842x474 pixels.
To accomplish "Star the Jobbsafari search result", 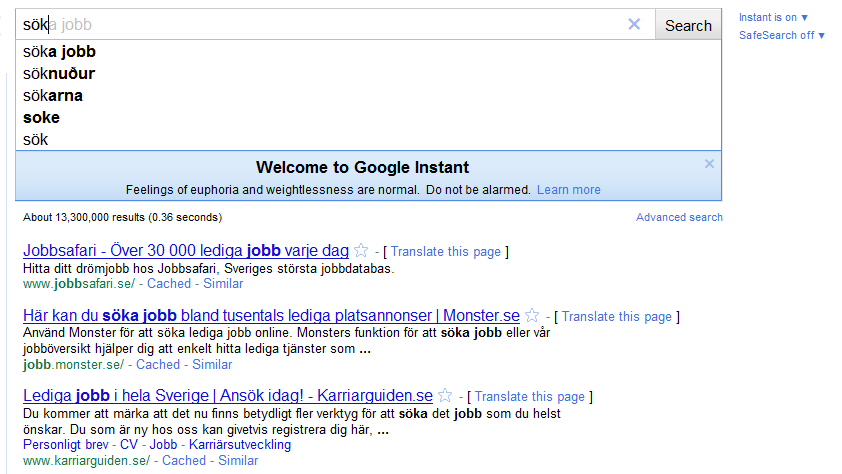I will point(361,250).
